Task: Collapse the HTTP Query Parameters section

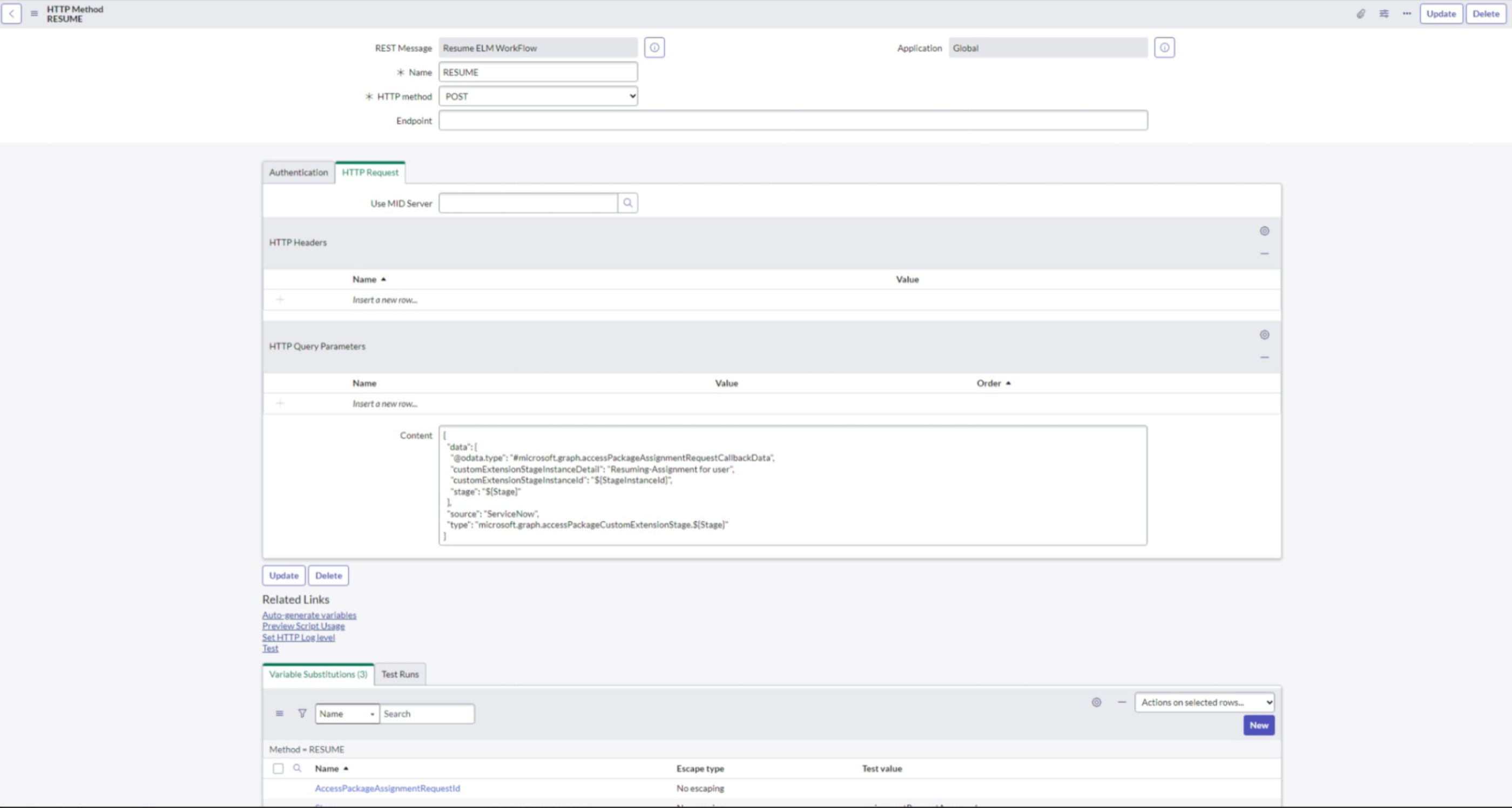Action: point(1264,357)
